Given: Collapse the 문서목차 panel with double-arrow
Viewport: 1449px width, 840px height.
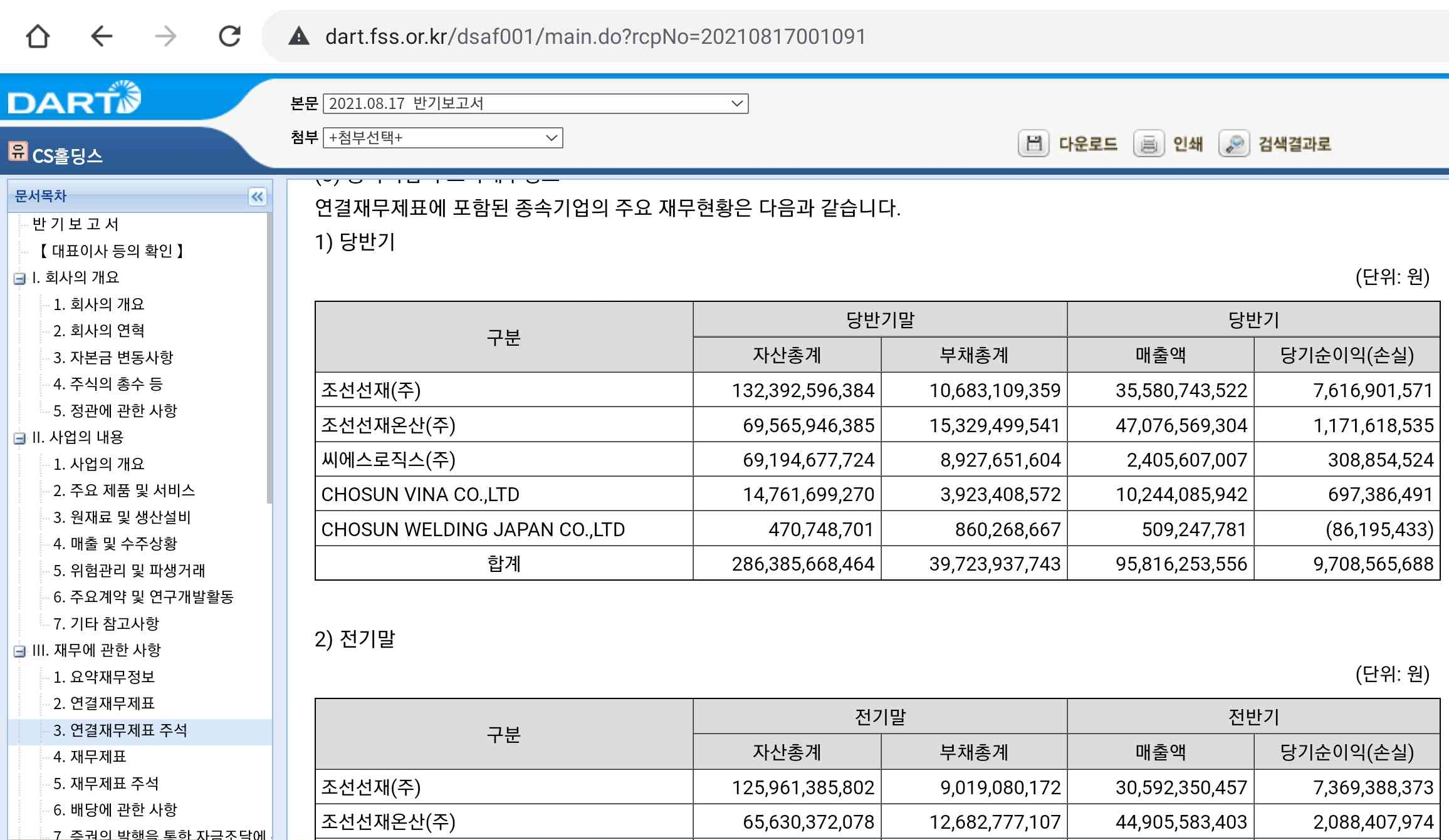Looking at the screenshot, I should point(257,197).
